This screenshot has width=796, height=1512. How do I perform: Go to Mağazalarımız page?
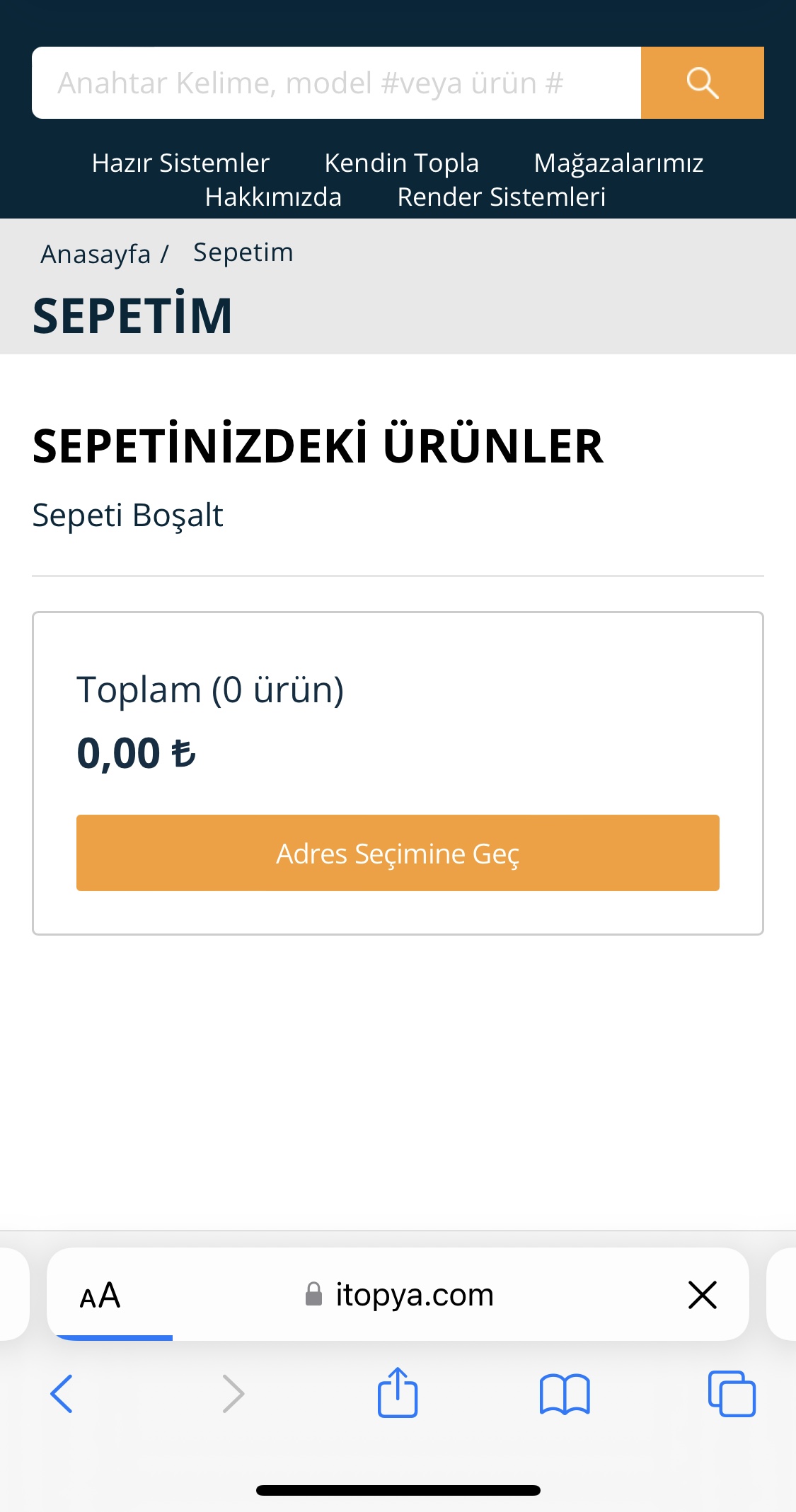click(618, 163)
